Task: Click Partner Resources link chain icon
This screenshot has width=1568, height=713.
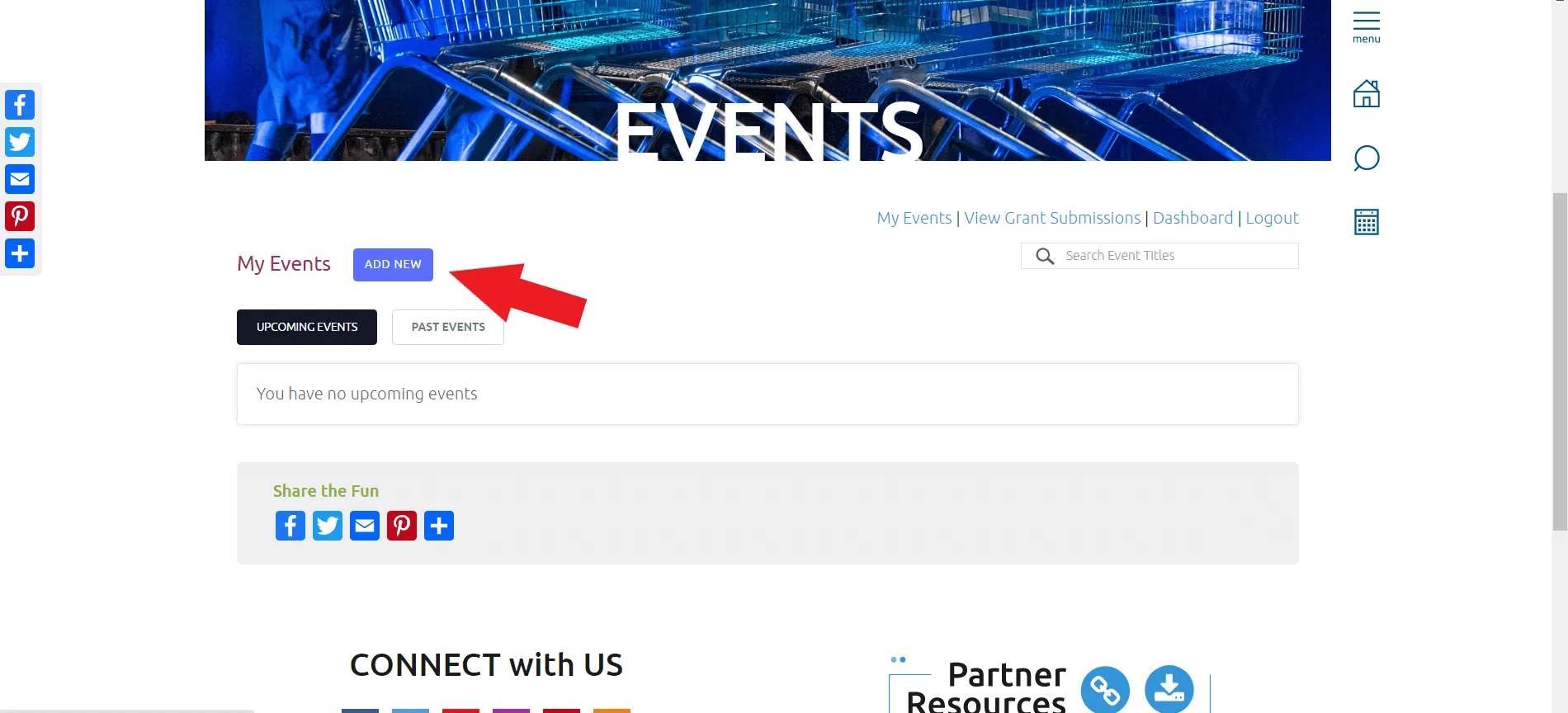Action: coord(1105,689)
